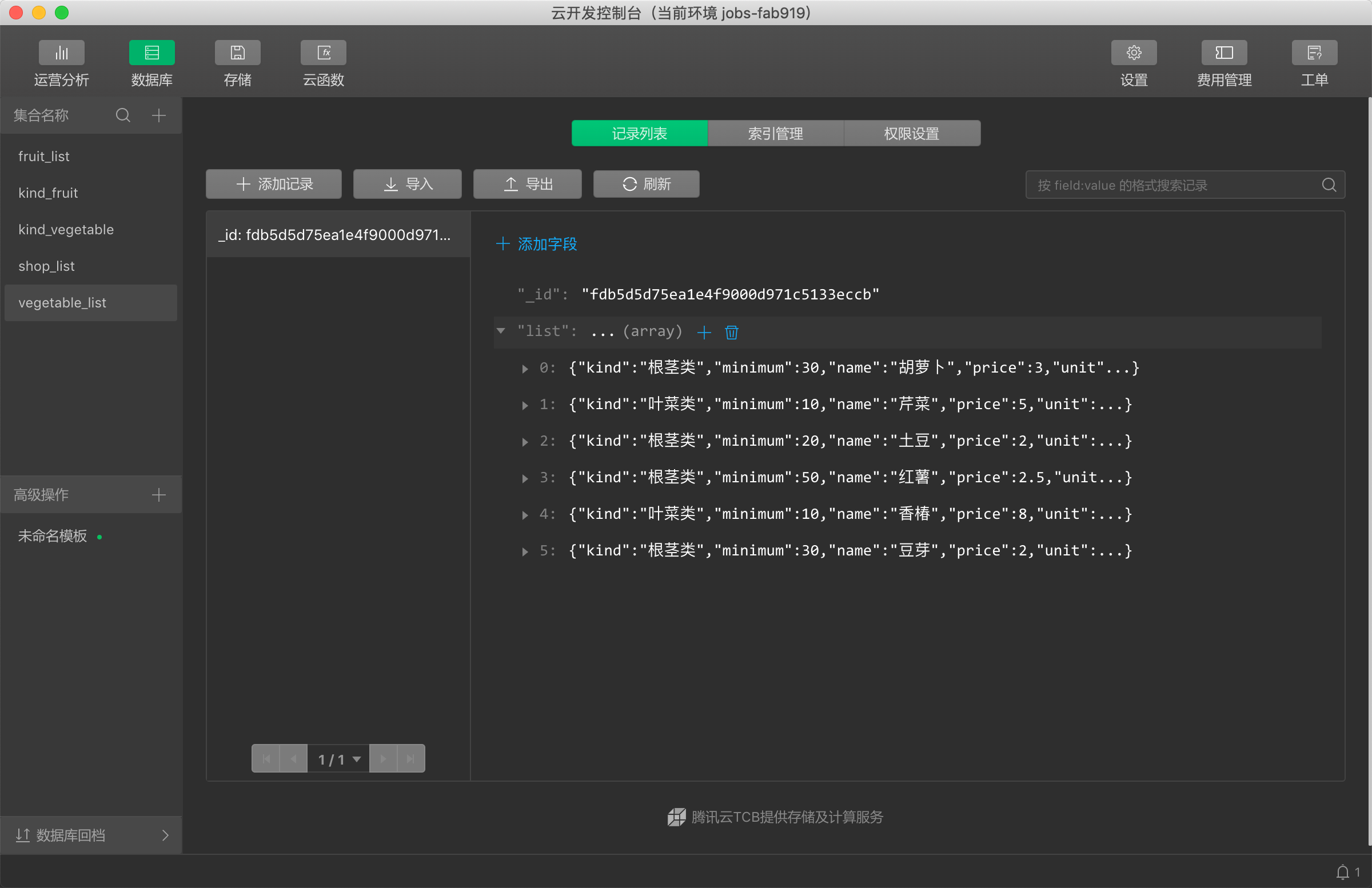The width and height of the screenshot is (1372, 888).
Task: Switch to 权限设置 tab
Action: [911, 134]
